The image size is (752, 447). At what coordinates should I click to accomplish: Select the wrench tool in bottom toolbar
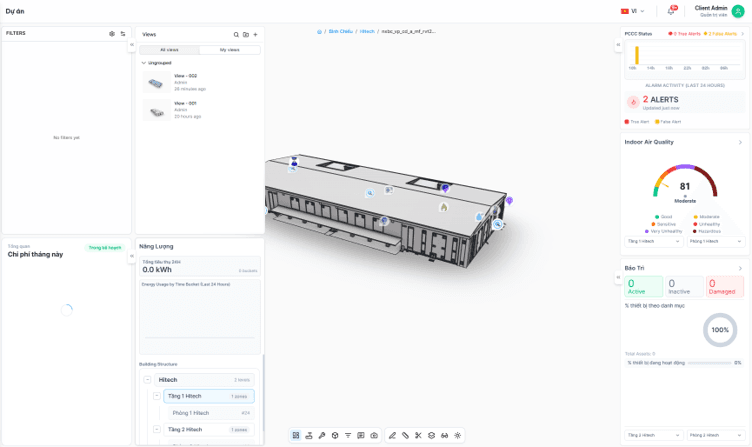(322, 435)
